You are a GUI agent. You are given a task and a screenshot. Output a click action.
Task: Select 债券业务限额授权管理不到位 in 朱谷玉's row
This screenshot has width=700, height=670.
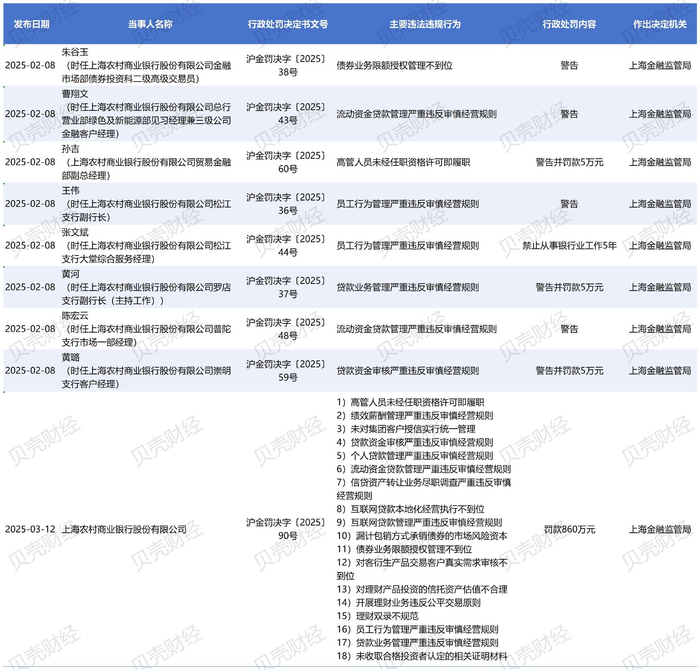point(395,66)
